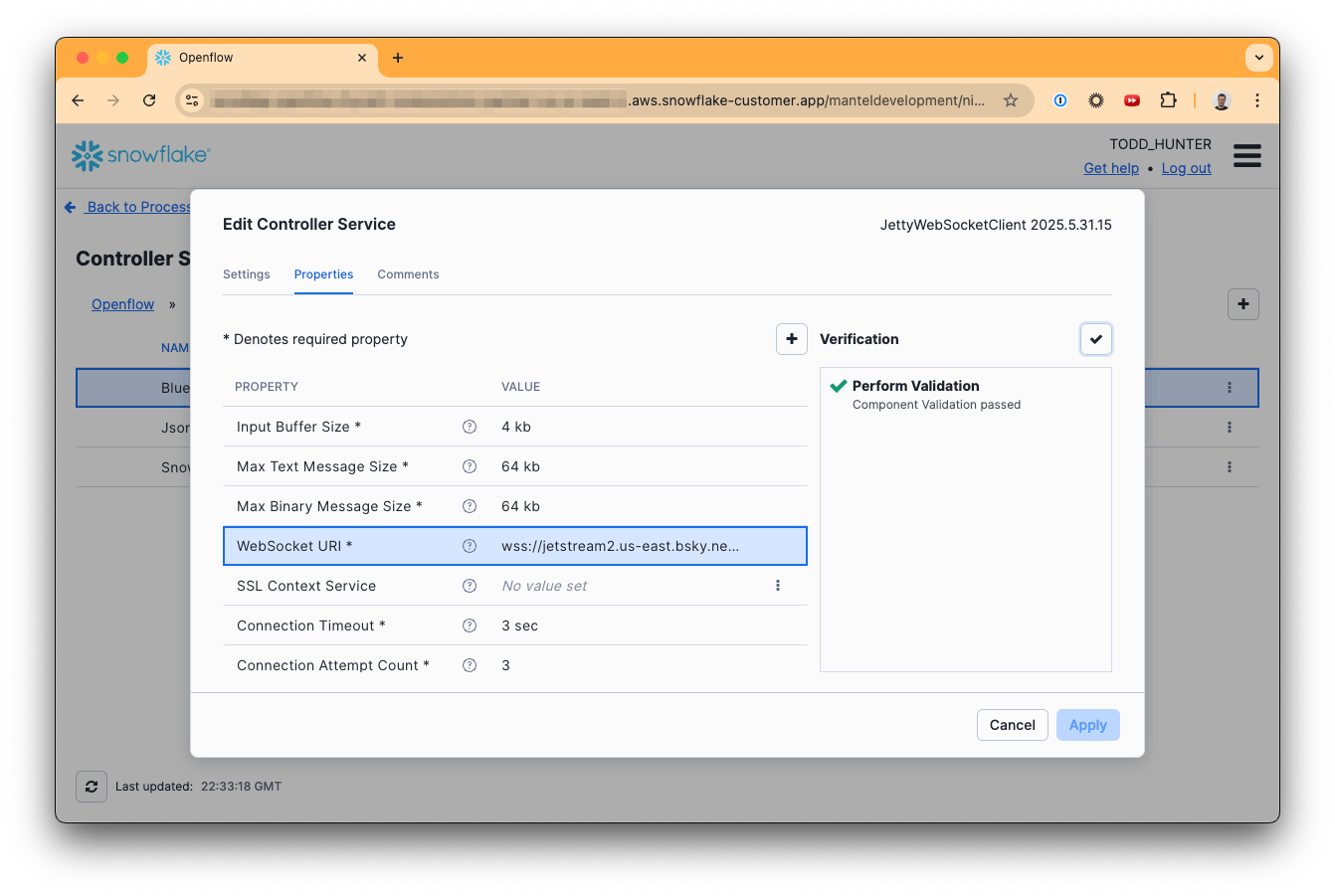Go Back to Process group link

127,207
